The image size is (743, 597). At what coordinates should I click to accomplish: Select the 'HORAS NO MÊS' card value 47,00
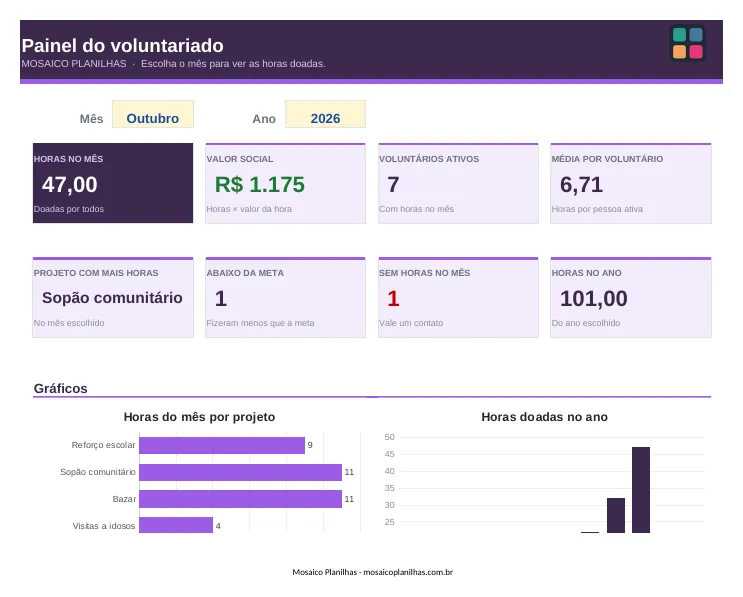[70, 185]
